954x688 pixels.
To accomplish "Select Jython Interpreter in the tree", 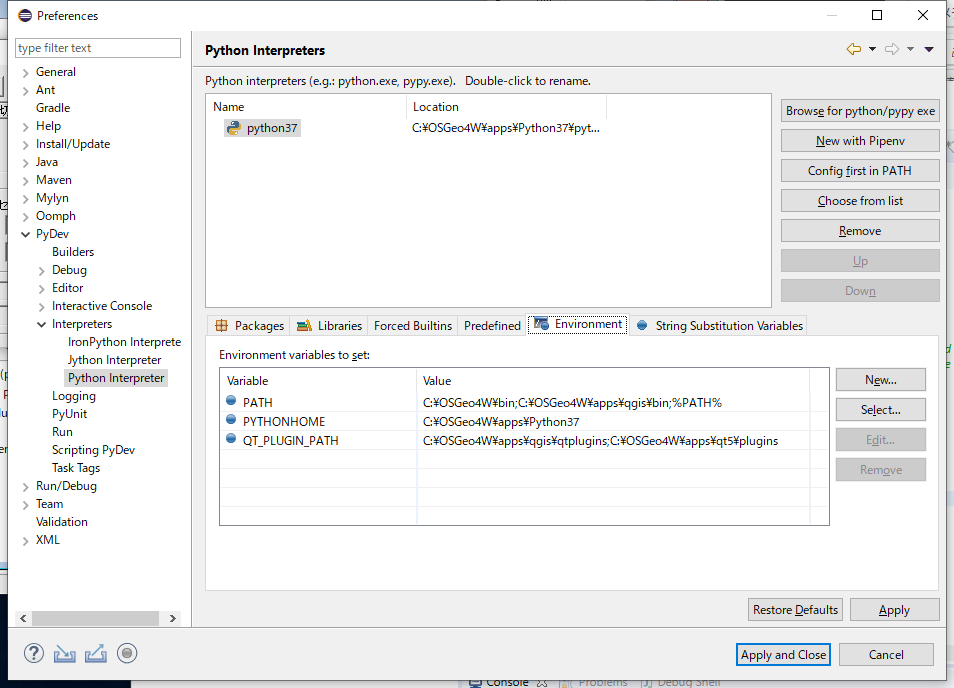I will [x=114, y=360].
